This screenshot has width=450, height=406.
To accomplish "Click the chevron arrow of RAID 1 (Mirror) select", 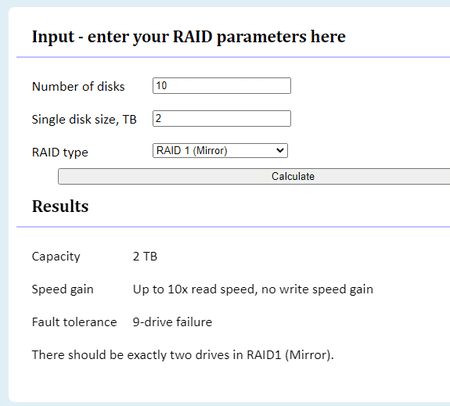I will tap(280, 150).
